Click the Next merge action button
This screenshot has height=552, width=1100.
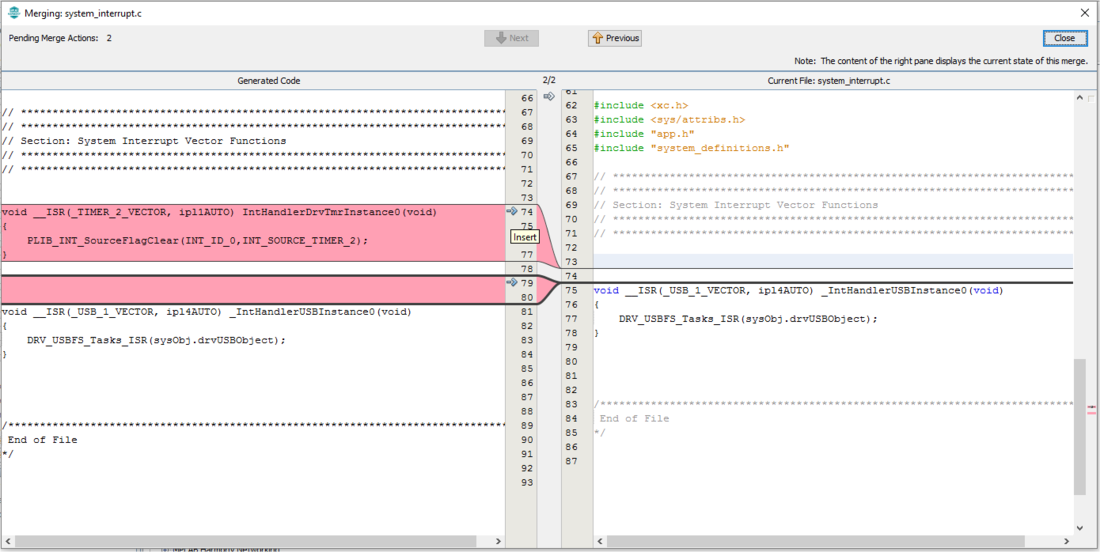point(511,38)
